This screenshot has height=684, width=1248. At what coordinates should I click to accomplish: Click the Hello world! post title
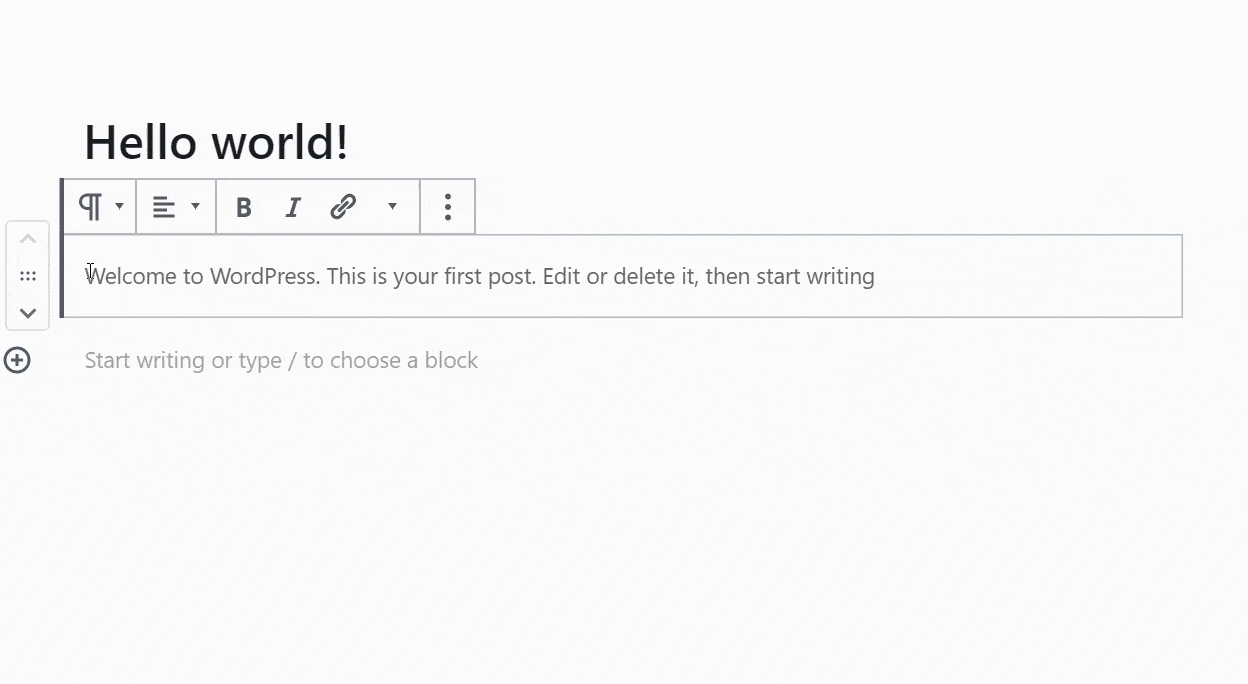(x=216, y=142)
